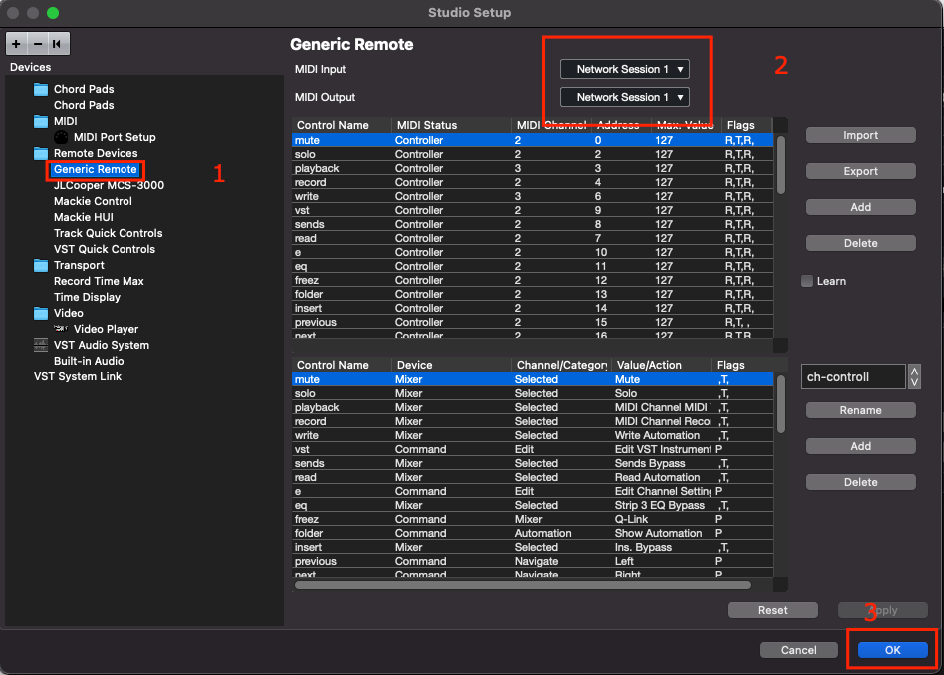Click the Chord Pads folder icon
Image resolution: width=944 pixels, height=675 pixels.
pos(41,89)
